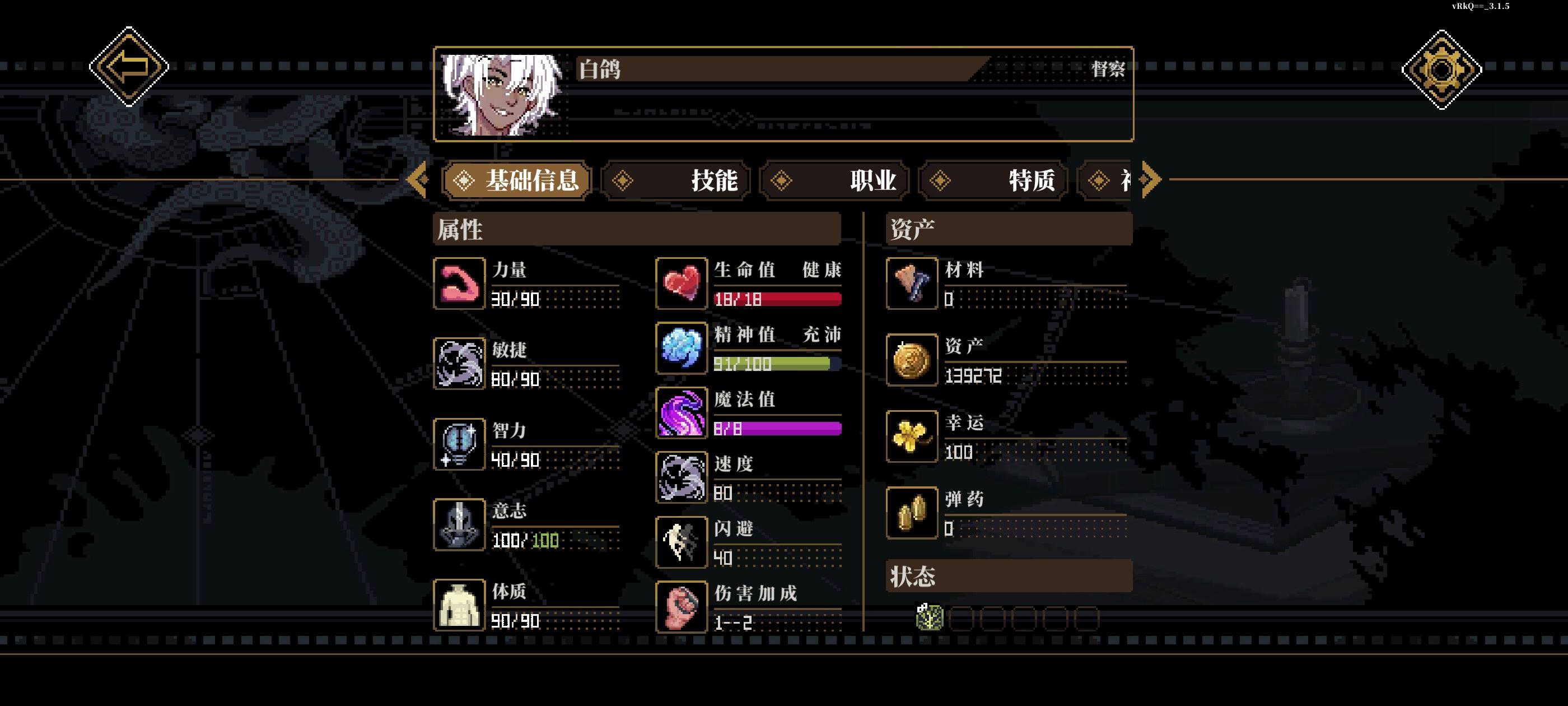Open the 特质 tab
Viewport: 1568px width, 706px height.
point(993,180)
